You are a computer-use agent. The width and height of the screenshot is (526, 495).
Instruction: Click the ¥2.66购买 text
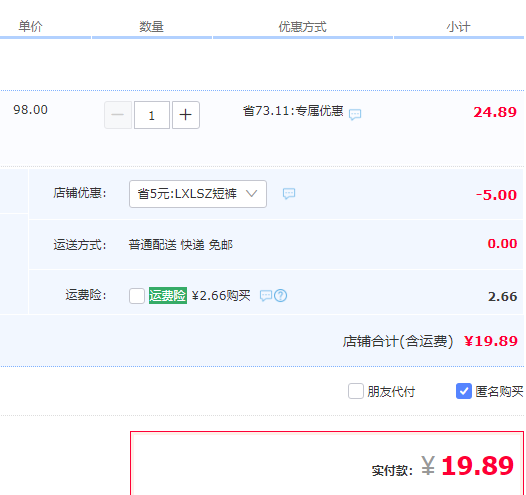[221, 295]
